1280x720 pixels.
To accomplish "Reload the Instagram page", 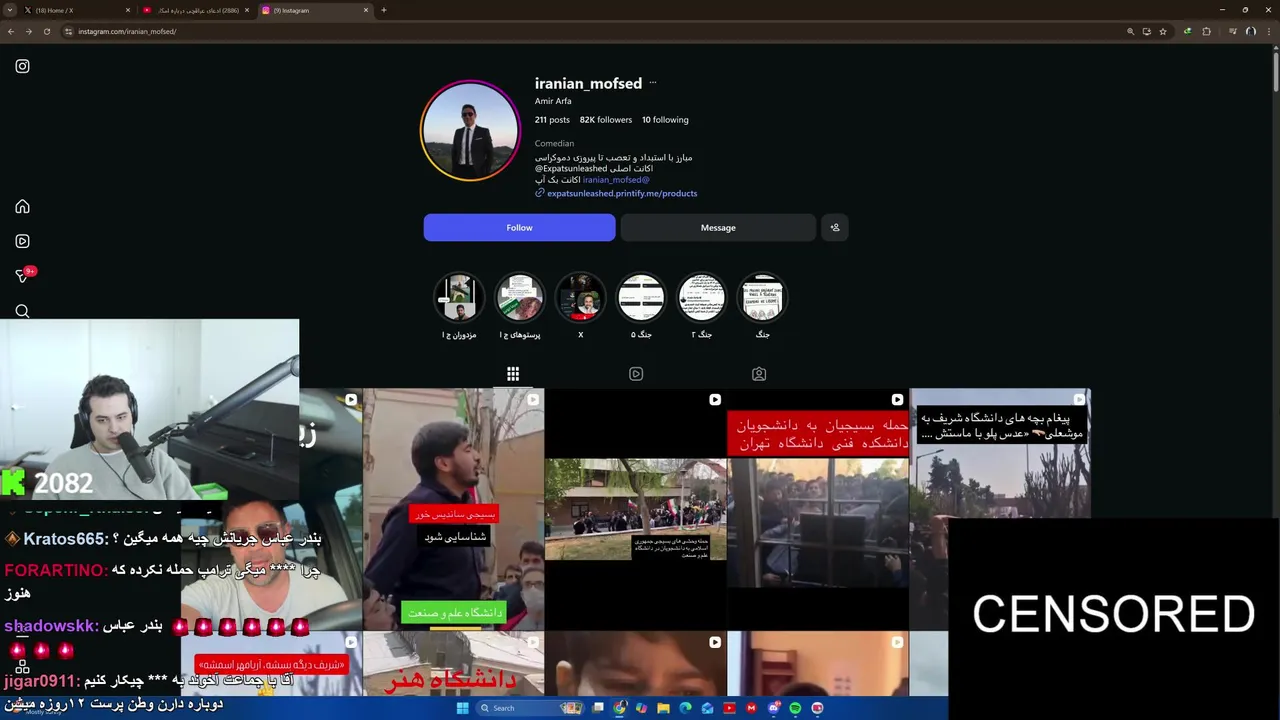I will point(46,31).
